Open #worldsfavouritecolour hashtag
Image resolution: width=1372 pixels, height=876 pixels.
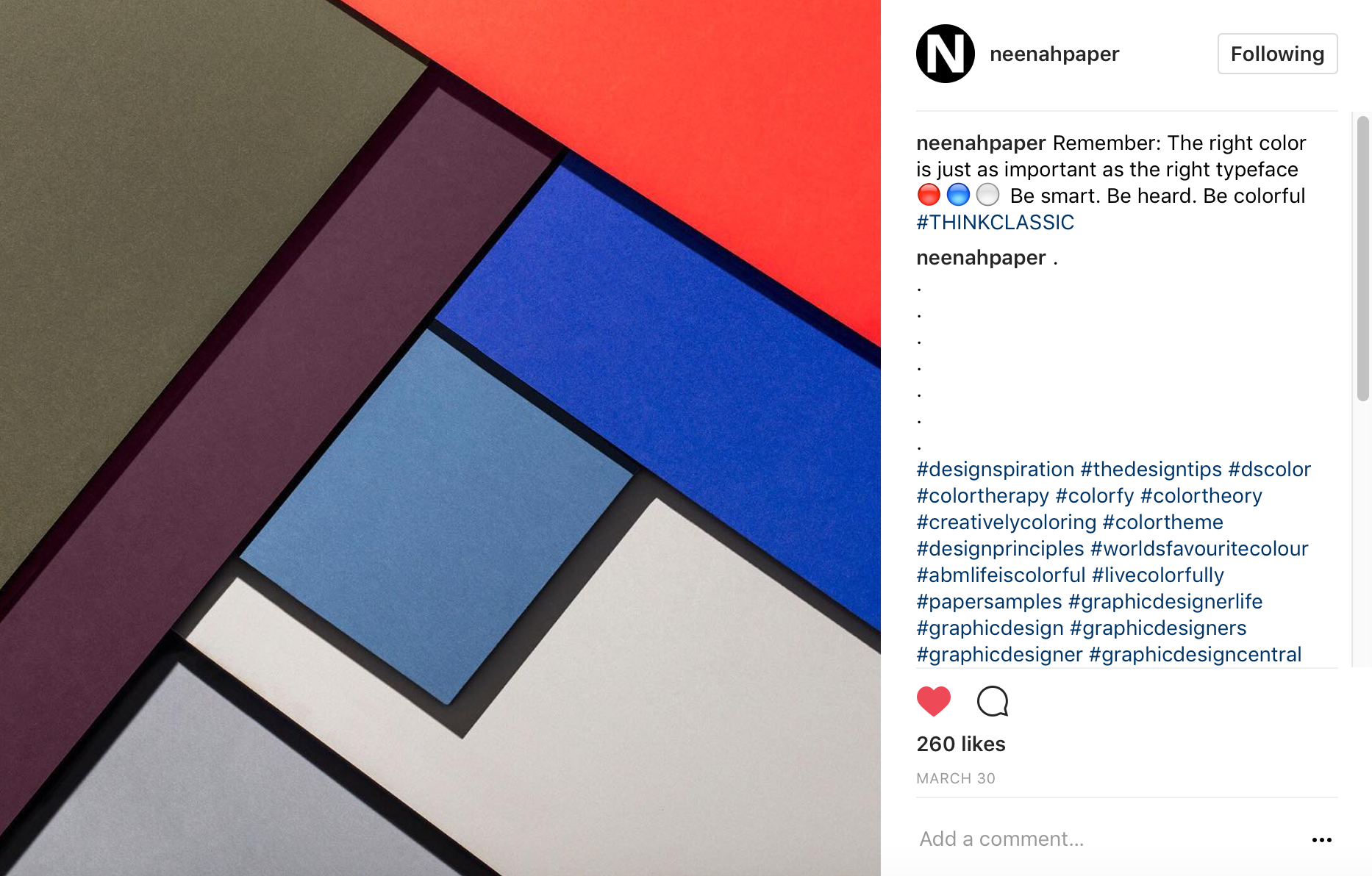tap(1199, 548)
